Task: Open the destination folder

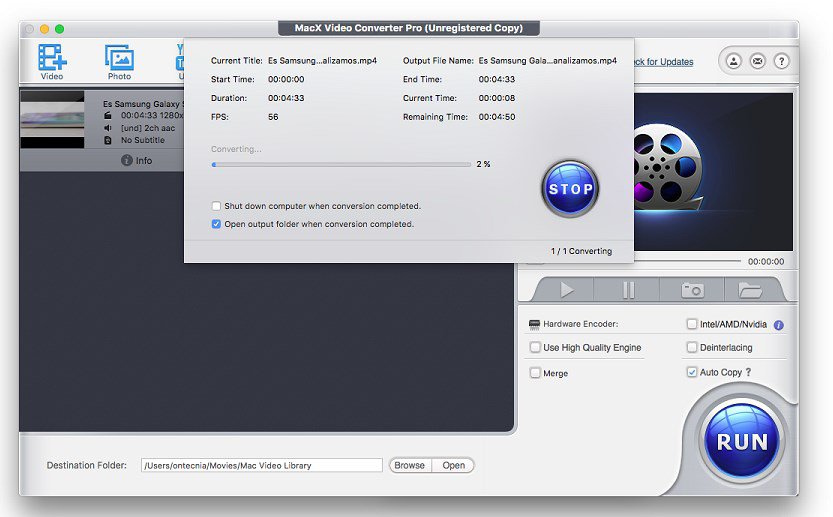Action: click(453, 465)
